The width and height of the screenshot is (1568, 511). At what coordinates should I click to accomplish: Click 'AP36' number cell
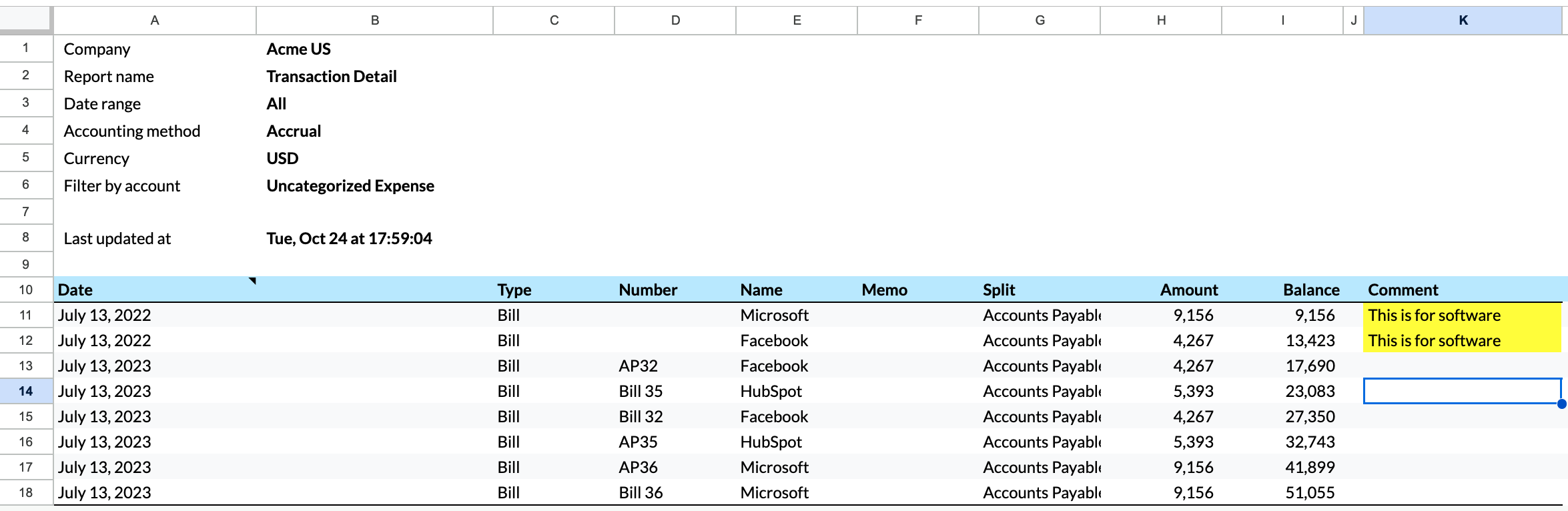[x=675, y=467]
